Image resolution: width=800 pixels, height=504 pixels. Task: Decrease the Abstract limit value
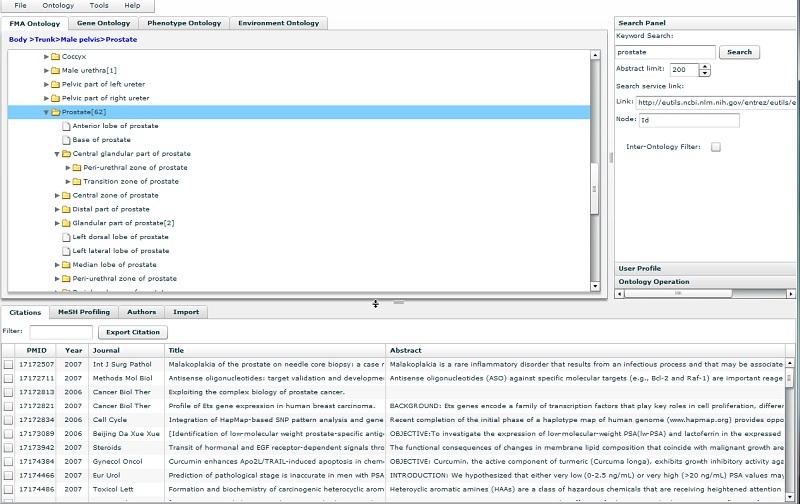coord(705,73)
